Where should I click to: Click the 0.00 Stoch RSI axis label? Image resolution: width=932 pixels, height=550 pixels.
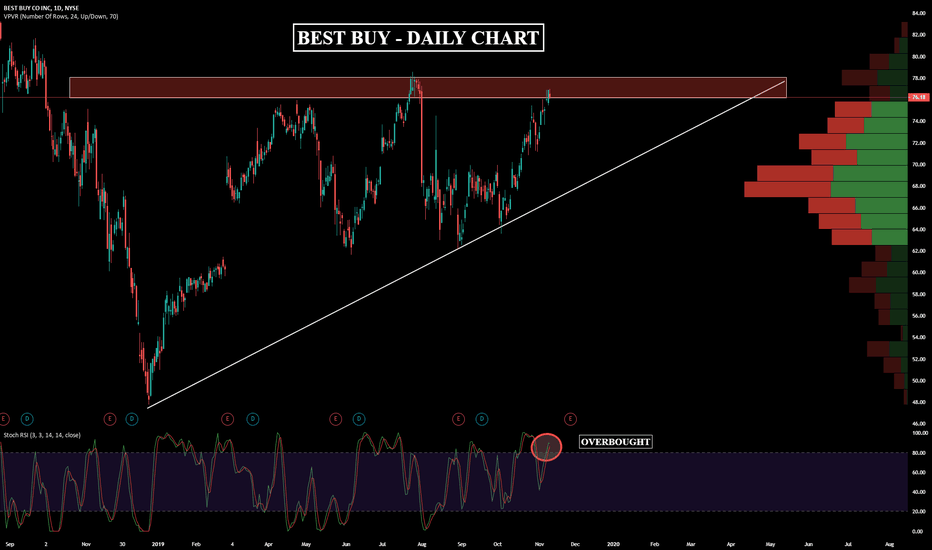tap(918, 532)
